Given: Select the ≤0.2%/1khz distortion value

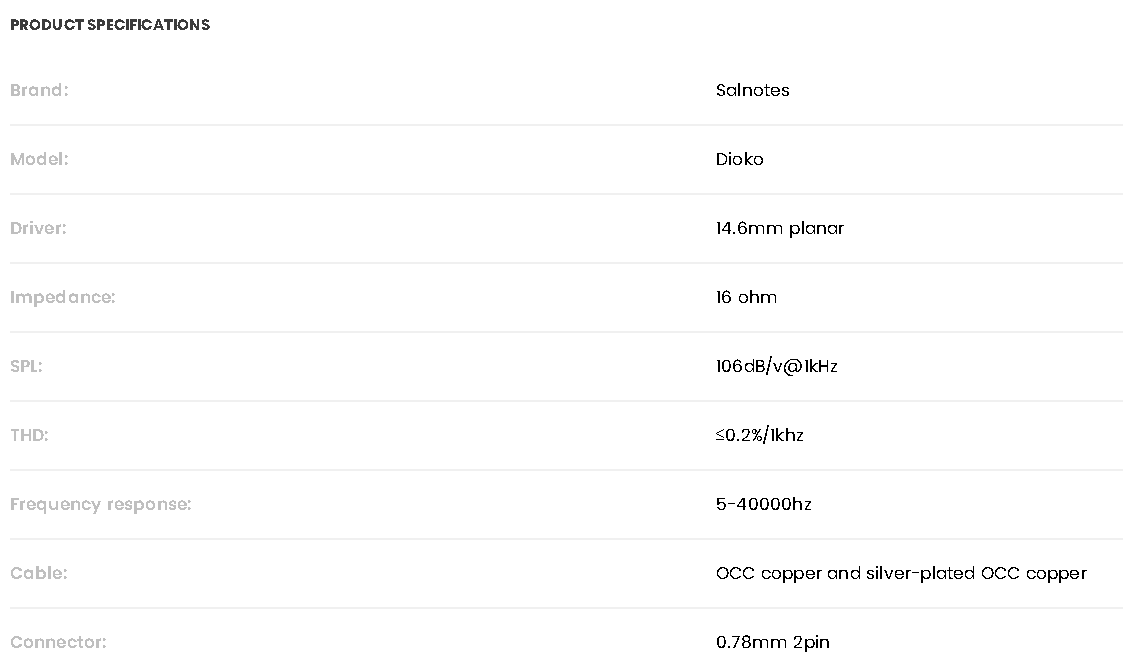Looking at the screenshot, I should 759,435.
